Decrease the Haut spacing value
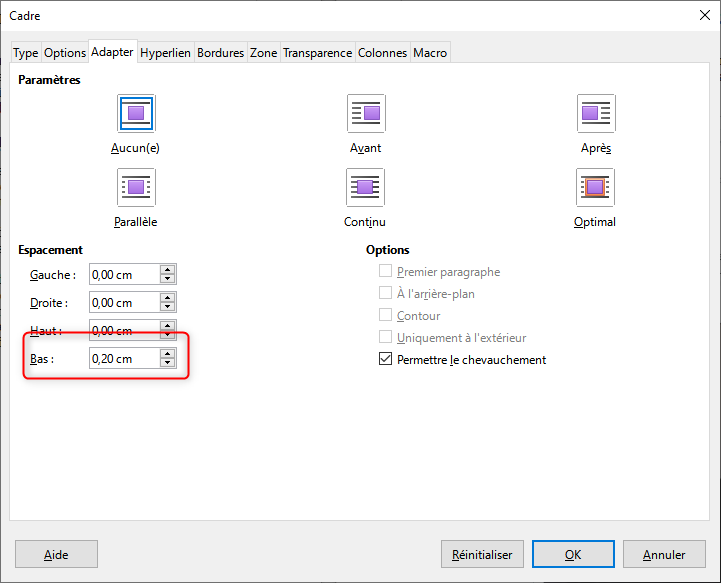The width and height of the screenshot is (721, 583). tap(168, 335)
